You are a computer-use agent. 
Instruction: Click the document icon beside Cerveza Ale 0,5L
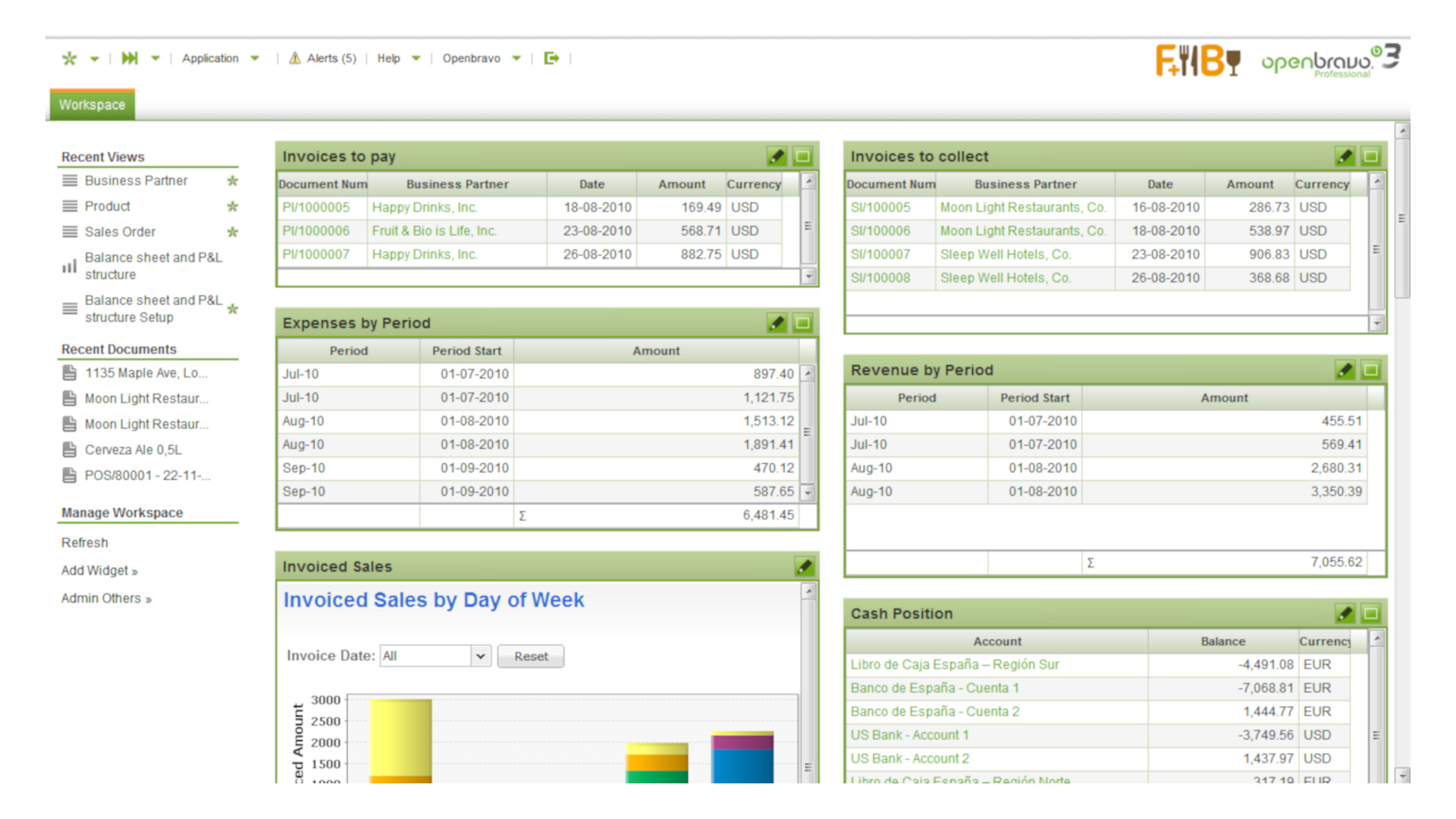point(69,449)
